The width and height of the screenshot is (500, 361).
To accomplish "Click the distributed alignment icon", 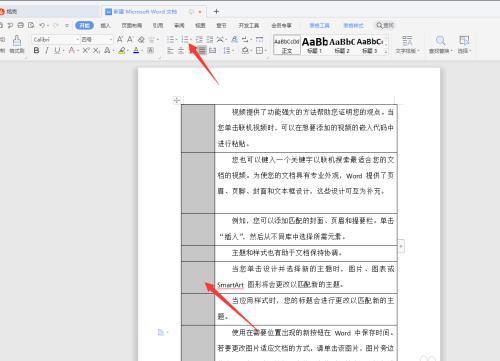I will pyautogui.click(x=213, y=51).
